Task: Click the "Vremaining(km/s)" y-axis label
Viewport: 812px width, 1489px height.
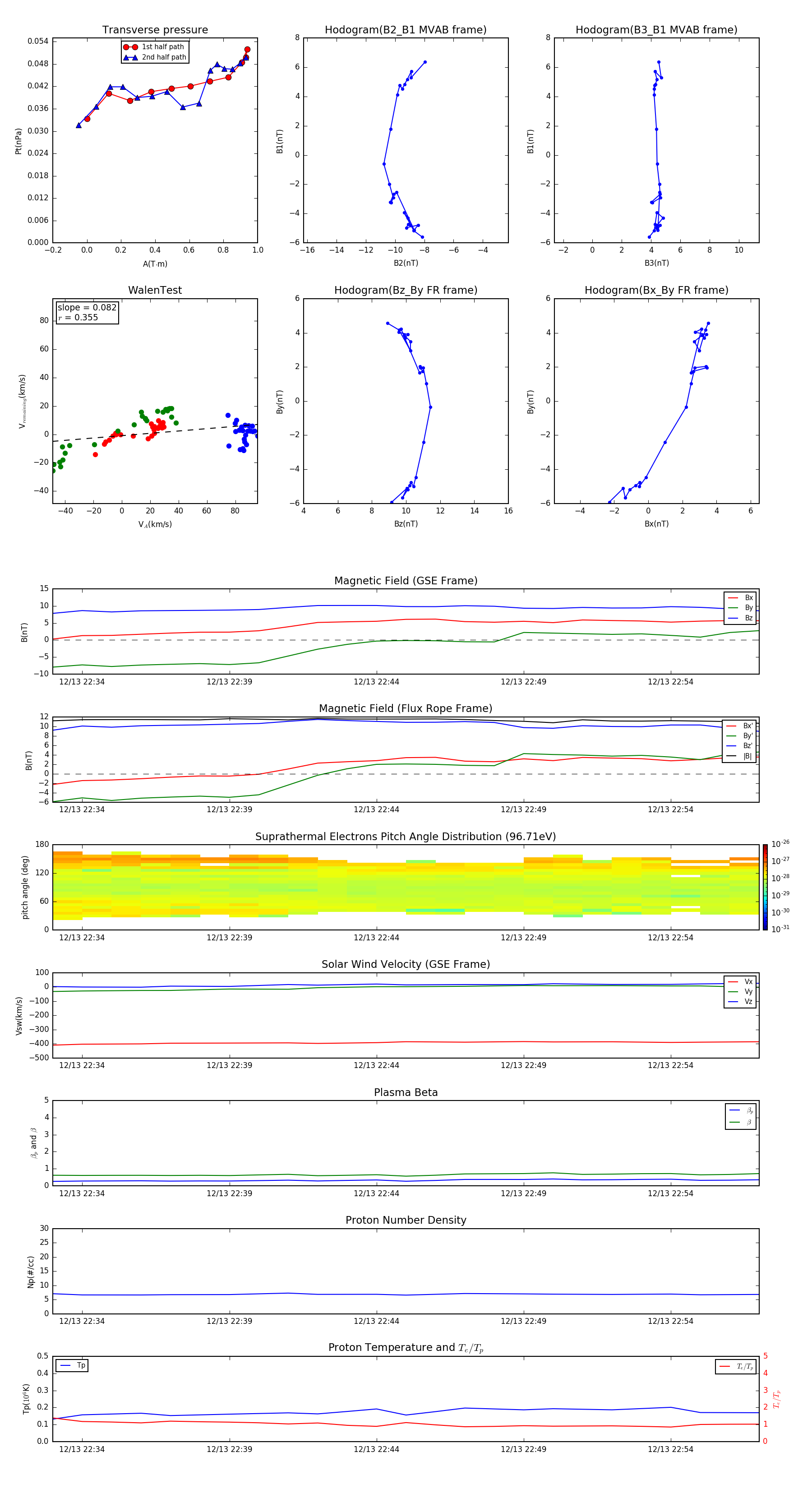Action: (23, 401)
